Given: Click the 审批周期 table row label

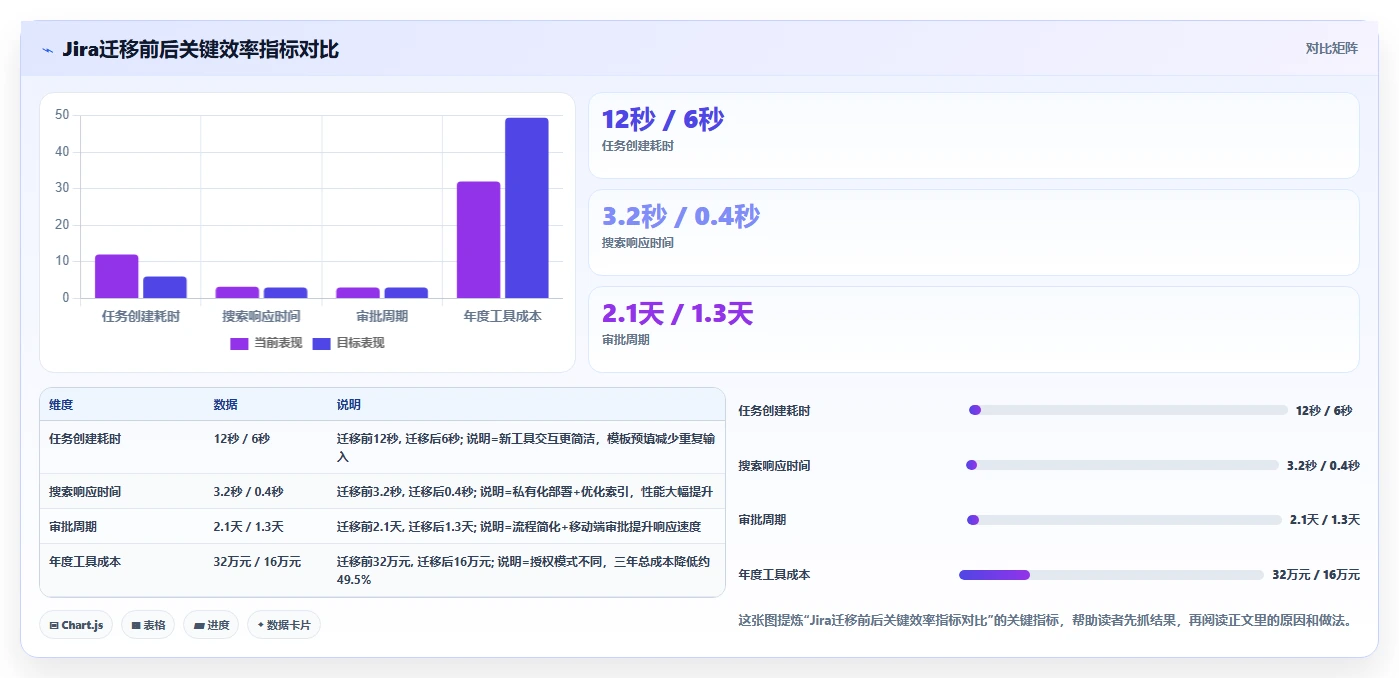Looking at the screenshot, I should tap(73, 527).
